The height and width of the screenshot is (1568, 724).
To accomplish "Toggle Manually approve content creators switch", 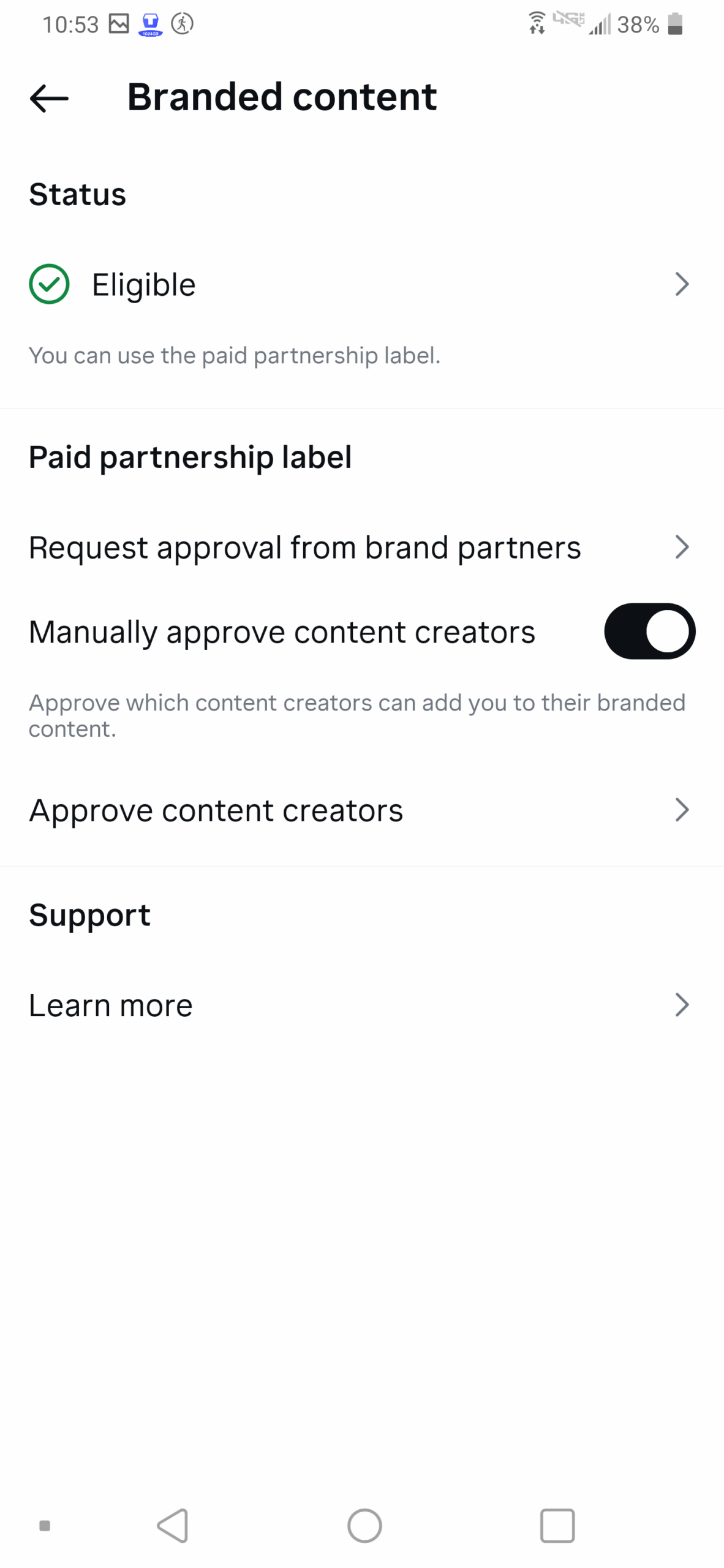I will pyautogui.click(x=649, y=631).
